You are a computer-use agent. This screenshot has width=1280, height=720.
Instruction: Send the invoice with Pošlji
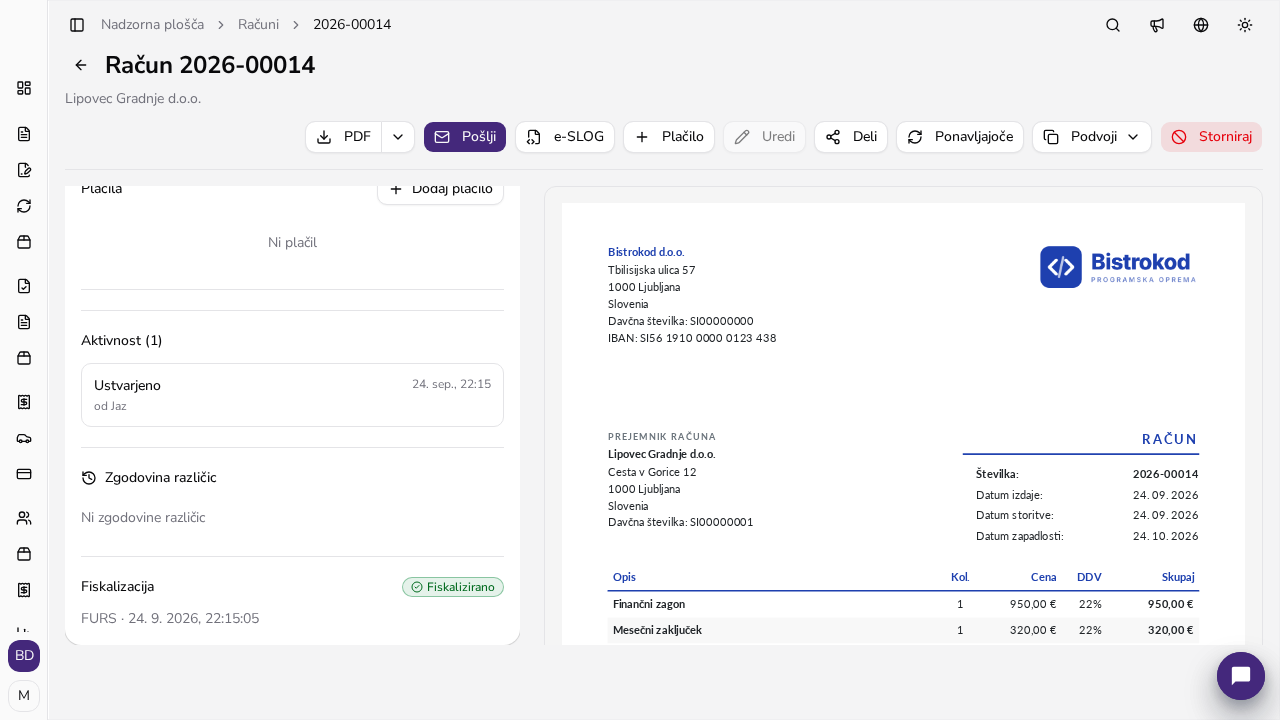[x=465, y=137]
